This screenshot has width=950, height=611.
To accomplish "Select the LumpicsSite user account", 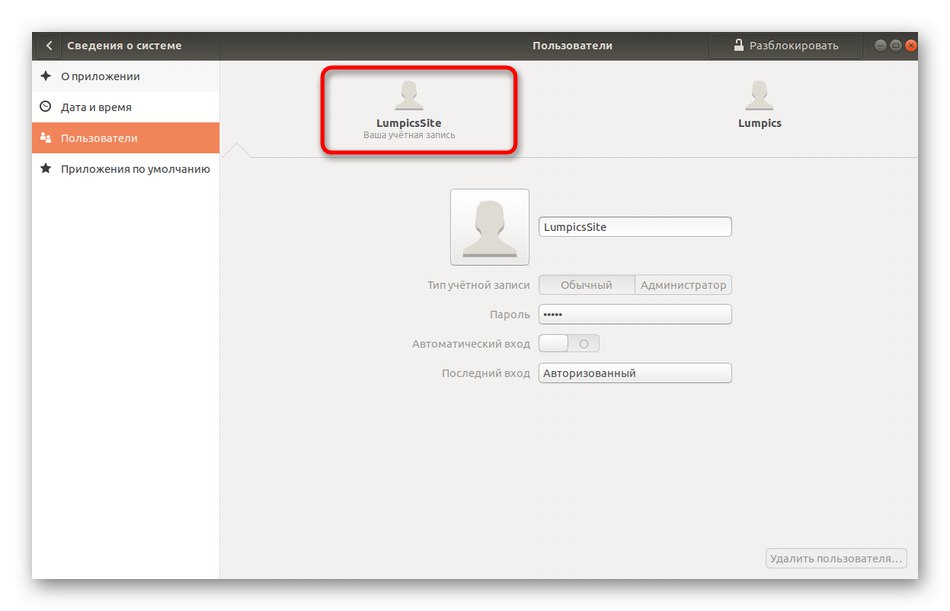I will pyautogui.click(x=409, y=110).
